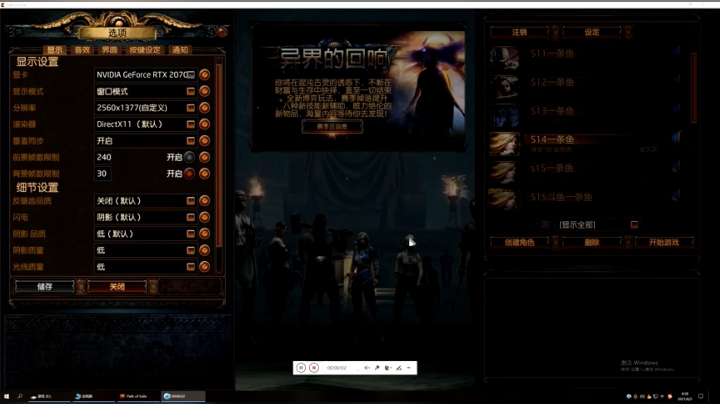The width and height of the screenshot is (720, 404).
Task: Open Windows taskbar search
Action: pos(20,396)
